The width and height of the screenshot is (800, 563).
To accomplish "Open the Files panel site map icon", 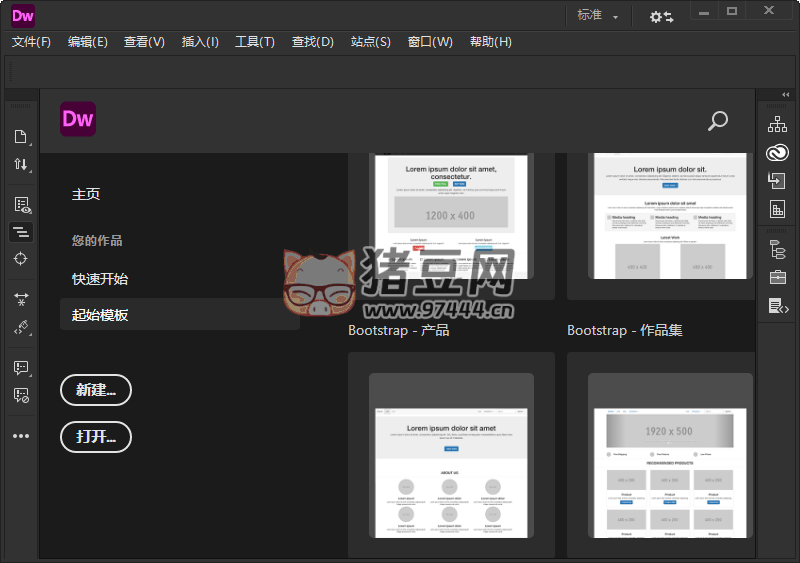I will tap(777, 124).
